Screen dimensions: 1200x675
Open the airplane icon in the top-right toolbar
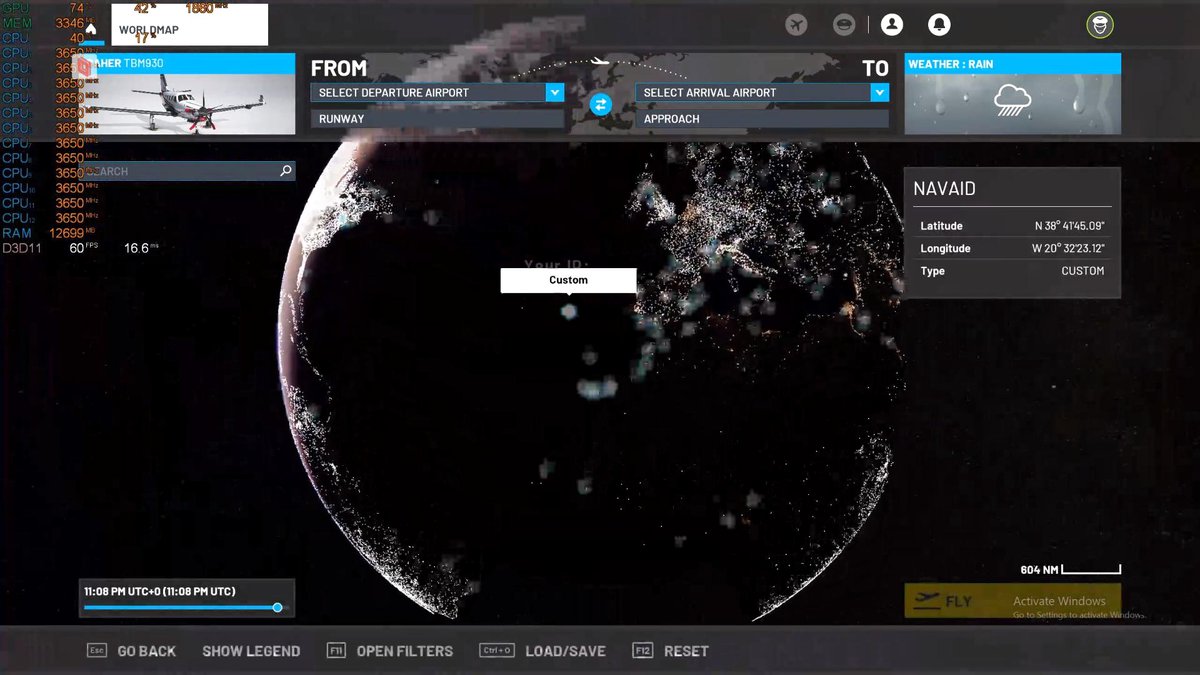796,25
